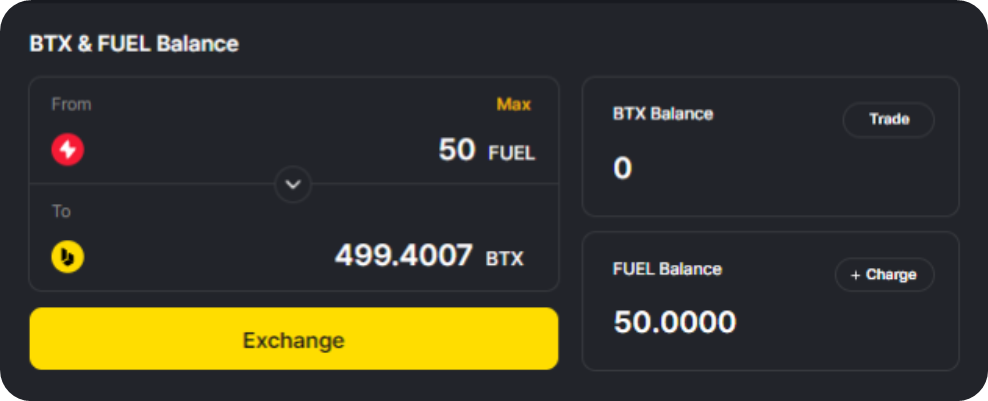Click the 499.4007 BTX output amount
This screenshot has width=988, height=401.
click(403, 256)
